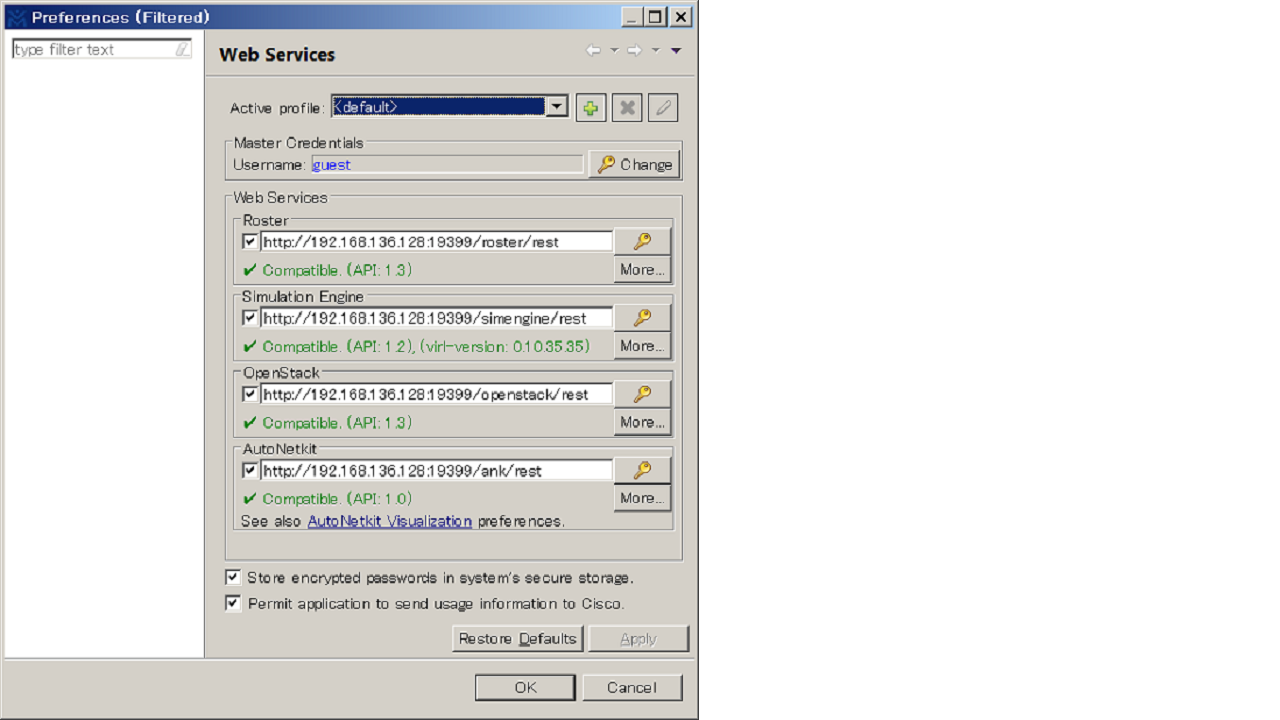
Task: Open the forward history dropdown arrow
Action: 655,50
